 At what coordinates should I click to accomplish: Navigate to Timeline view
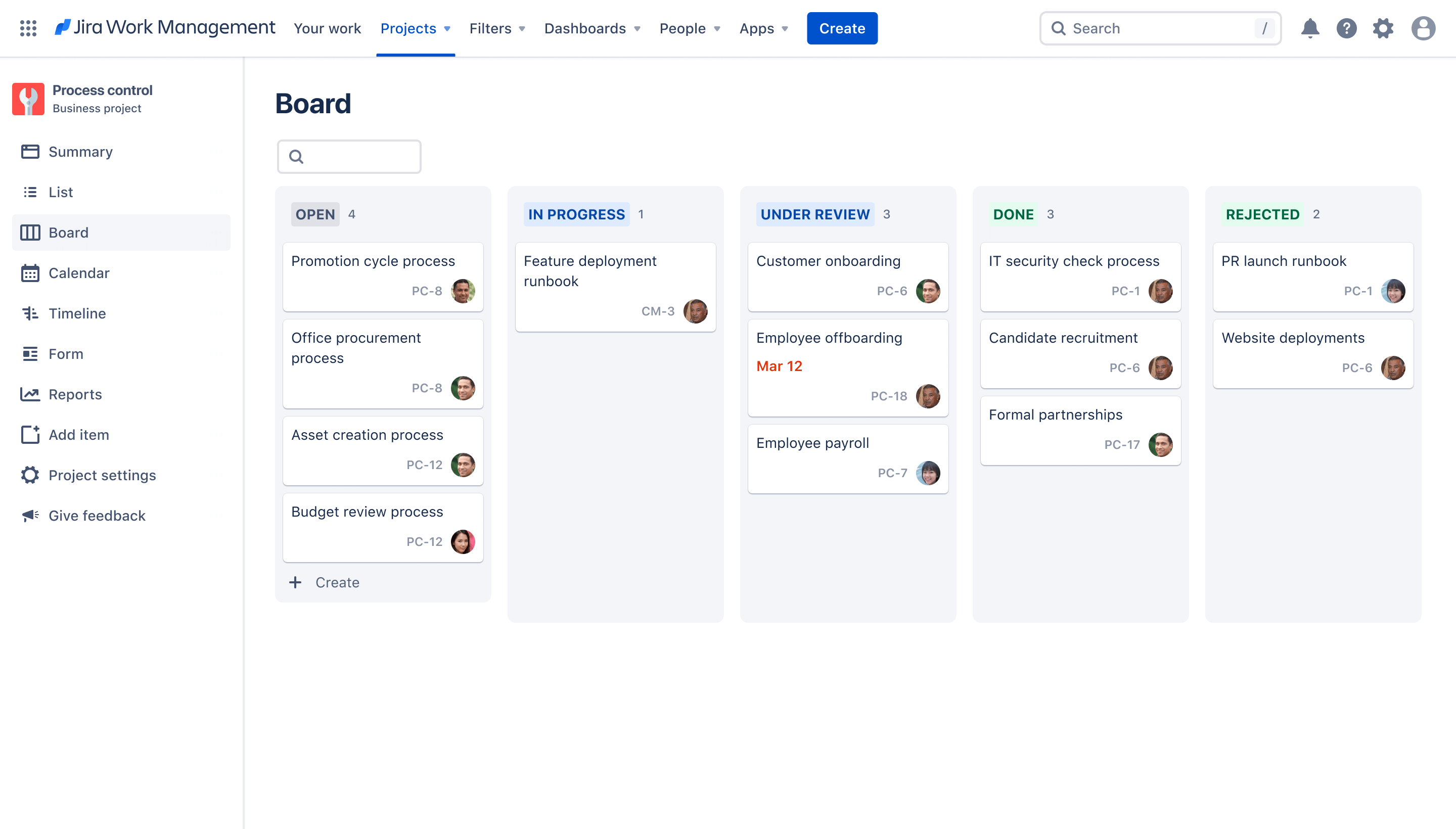click(x=77, y=313)
